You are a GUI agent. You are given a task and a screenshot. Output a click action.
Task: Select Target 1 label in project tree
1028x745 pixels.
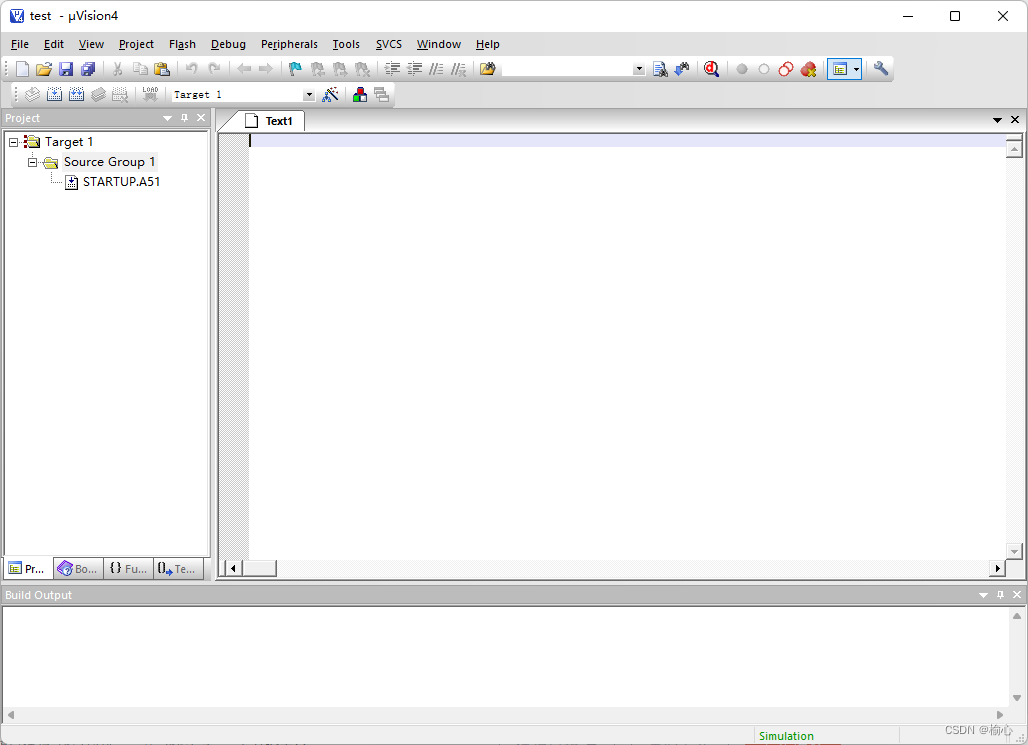point(69,142)
